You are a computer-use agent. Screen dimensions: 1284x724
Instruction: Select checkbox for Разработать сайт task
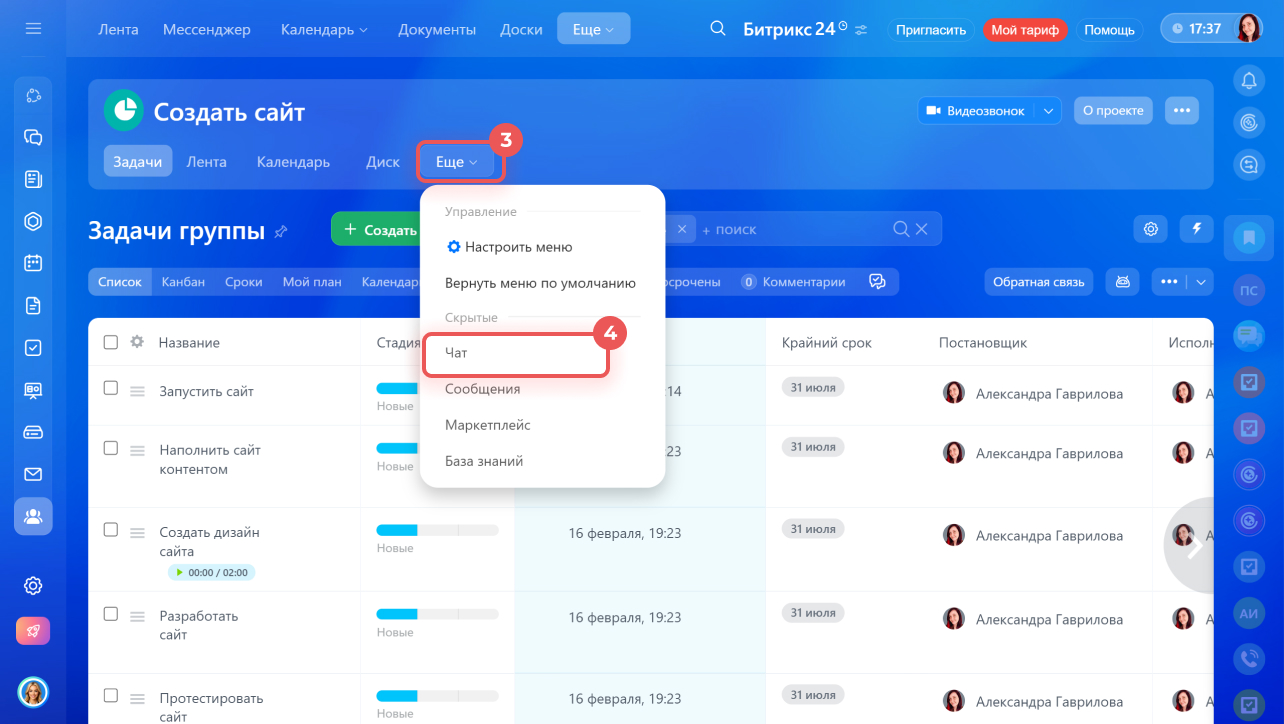pyautogui.click(x=111, y=613)
